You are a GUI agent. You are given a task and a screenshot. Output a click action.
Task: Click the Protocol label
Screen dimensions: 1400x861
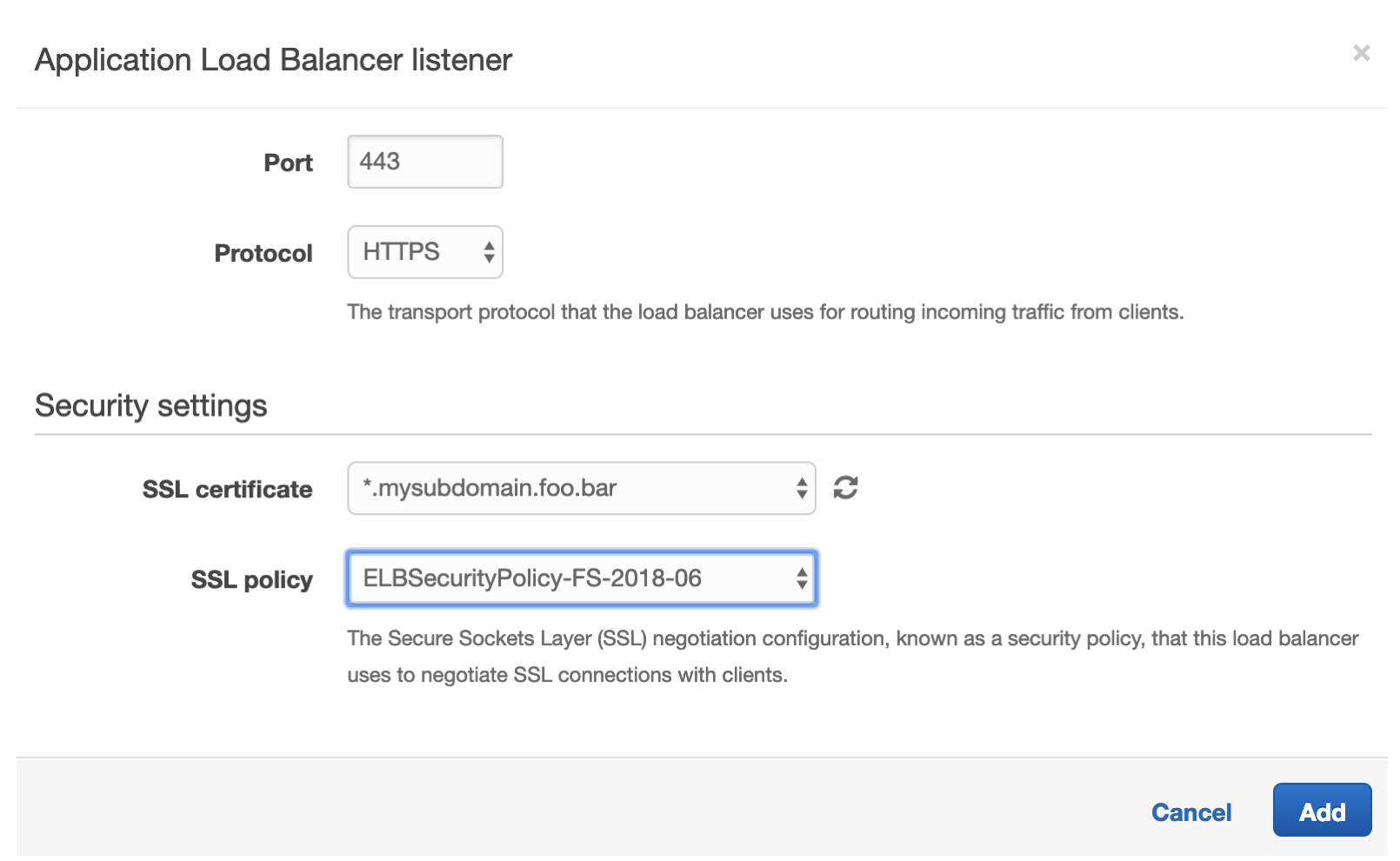tap(263, 253)
